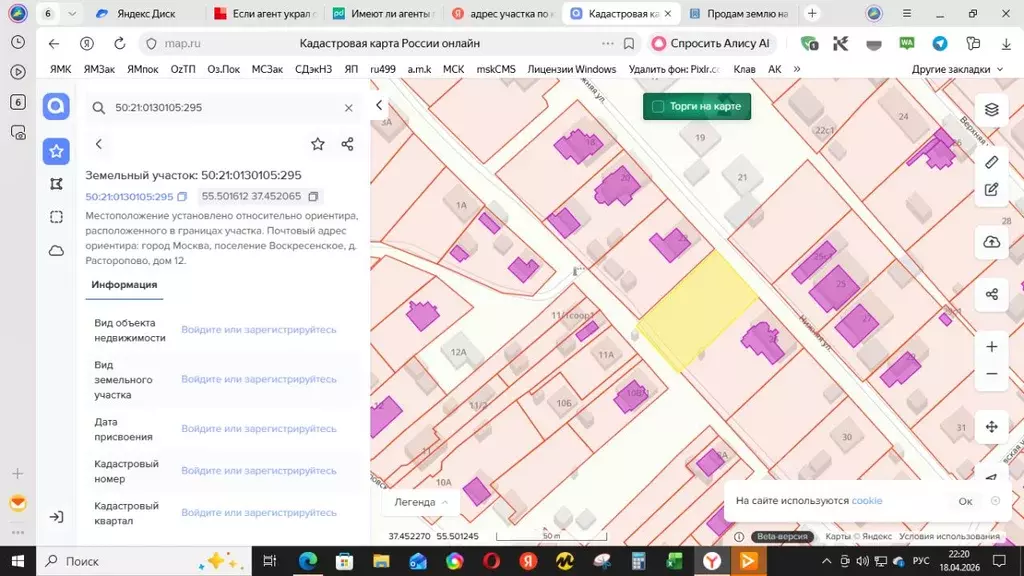
Task: Select the ruler measurement tool
Action: (x=991, y=162)
